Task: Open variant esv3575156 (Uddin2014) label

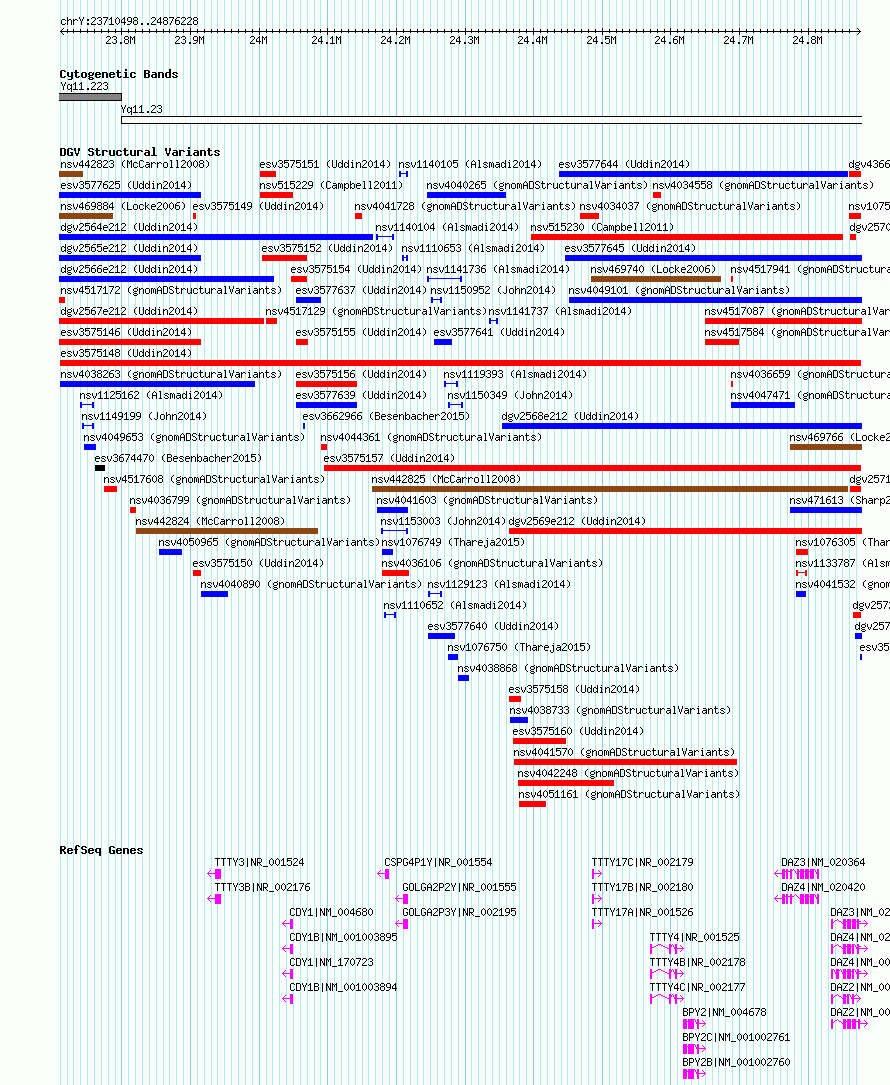Action: click(x=361, y=374)
